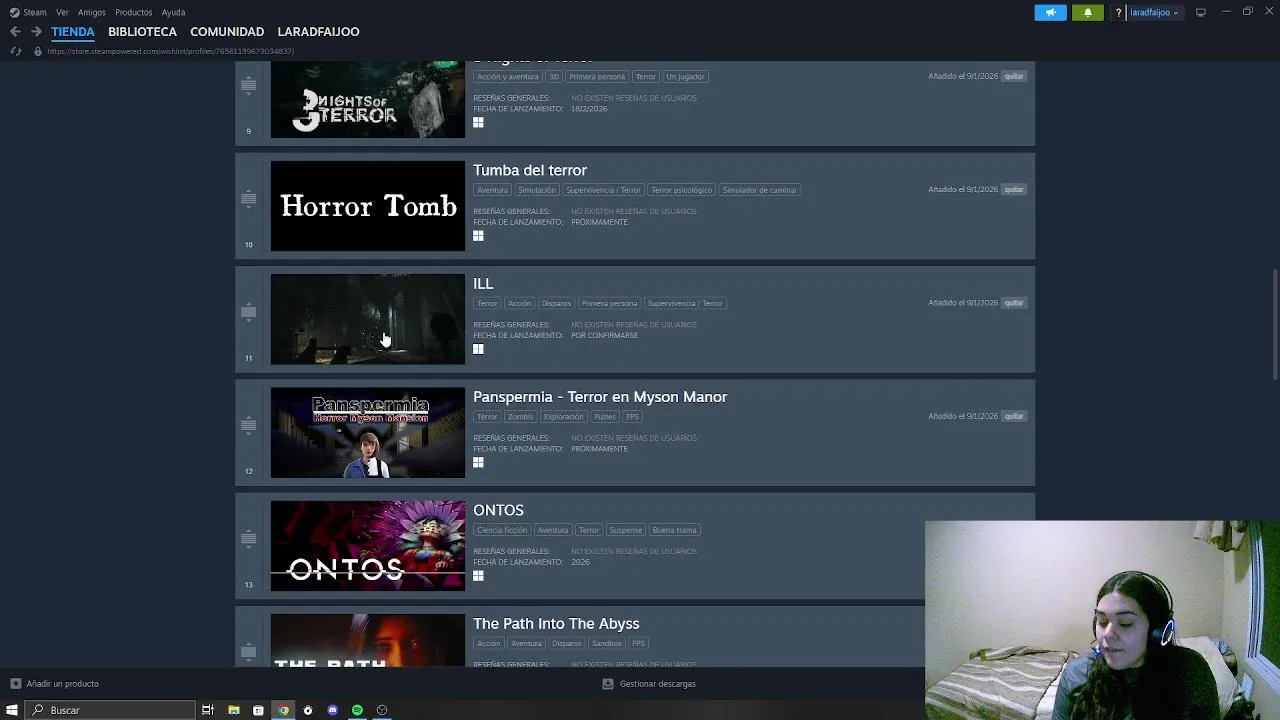This screenshot has width=1280, height=720.
Task: Click the Windows platform icon for ONTOS
Action: 478,576
